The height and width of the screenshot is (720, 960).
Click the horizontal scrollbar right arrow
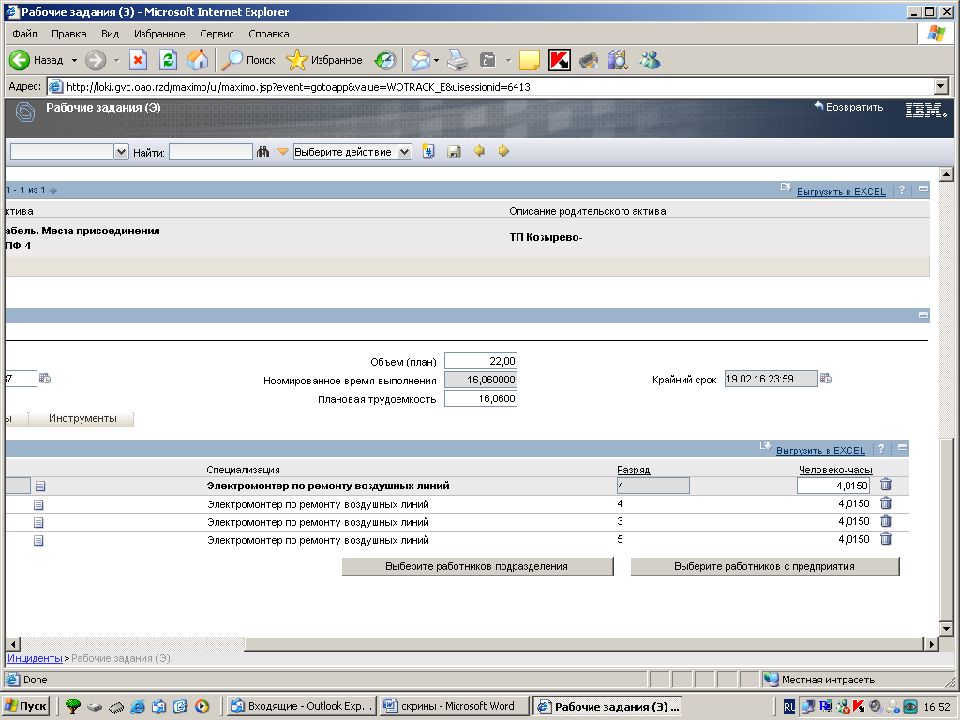(x=931, y=644)
